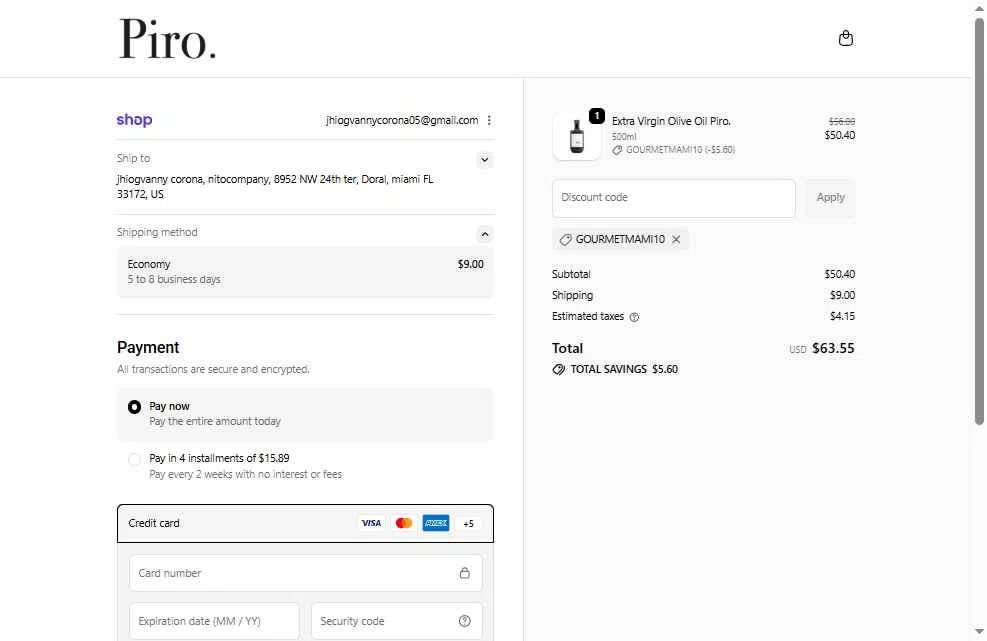Click the Mastercard icon
Image resolution: width=987 pixels, height=641 pixels.
[403, 523]
